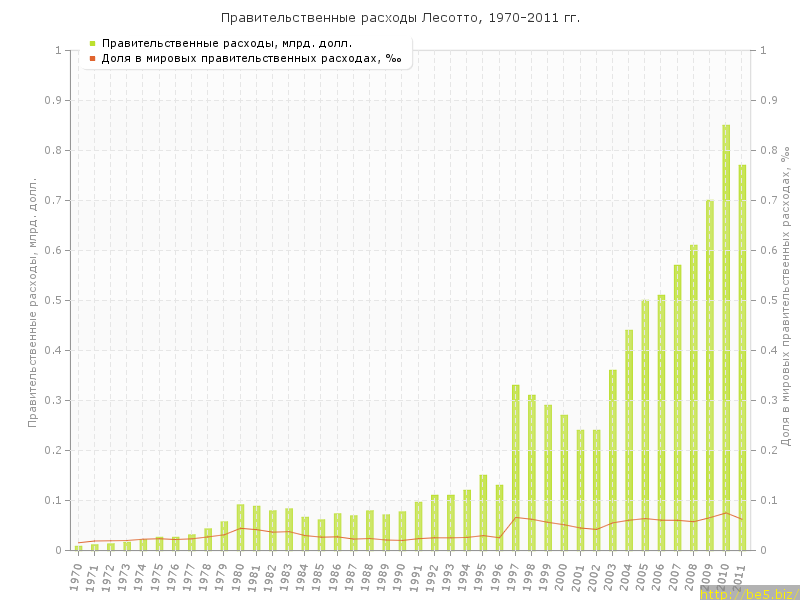
Task: Click the left y-axis title text
Action: click(33, 302)
